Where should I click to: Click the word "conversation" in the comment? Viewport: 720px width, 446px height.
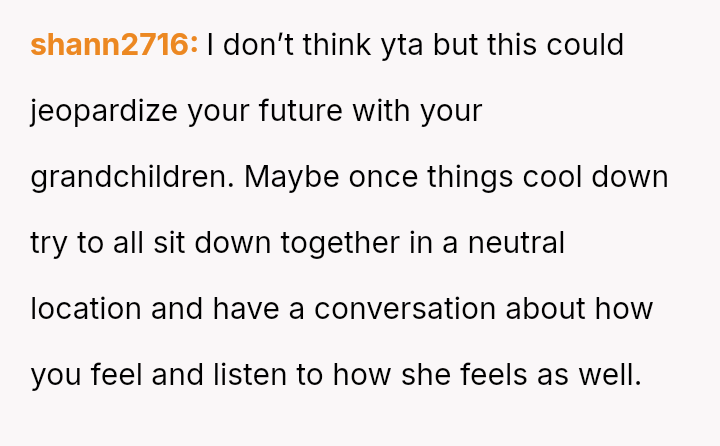coord(406,309)
